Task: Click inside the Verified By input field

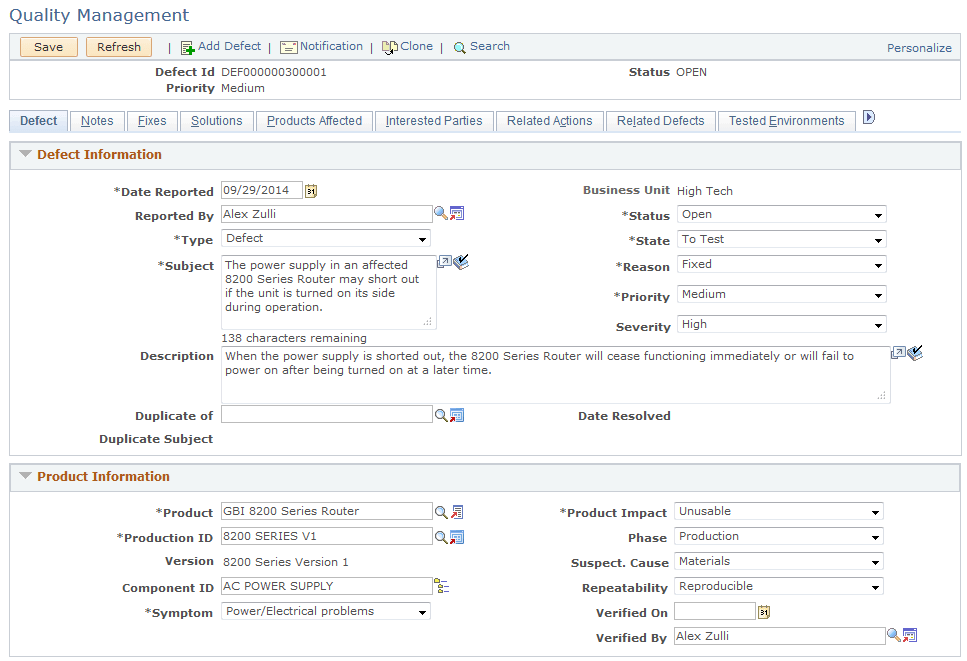Action: tap(780, 635)
